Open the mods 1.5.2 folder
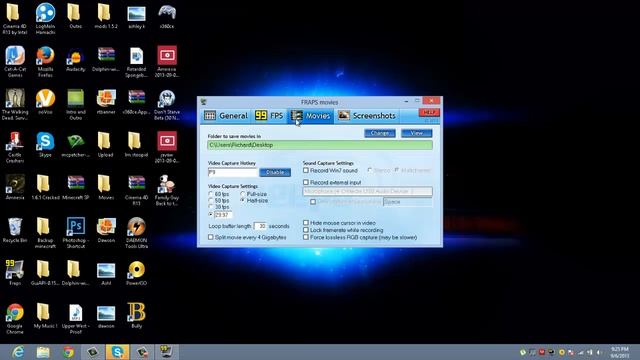 pyautogui.click(x=106, y=16)
